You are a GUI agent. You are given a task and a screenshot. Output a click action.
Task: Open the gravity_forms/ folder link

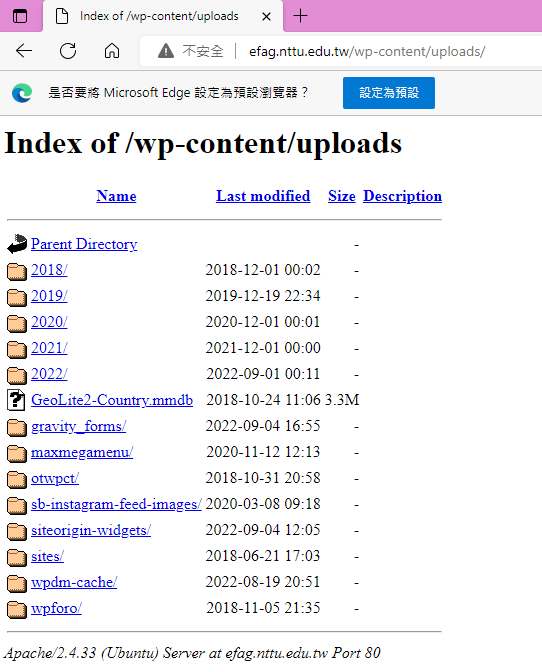click(78, 426)
